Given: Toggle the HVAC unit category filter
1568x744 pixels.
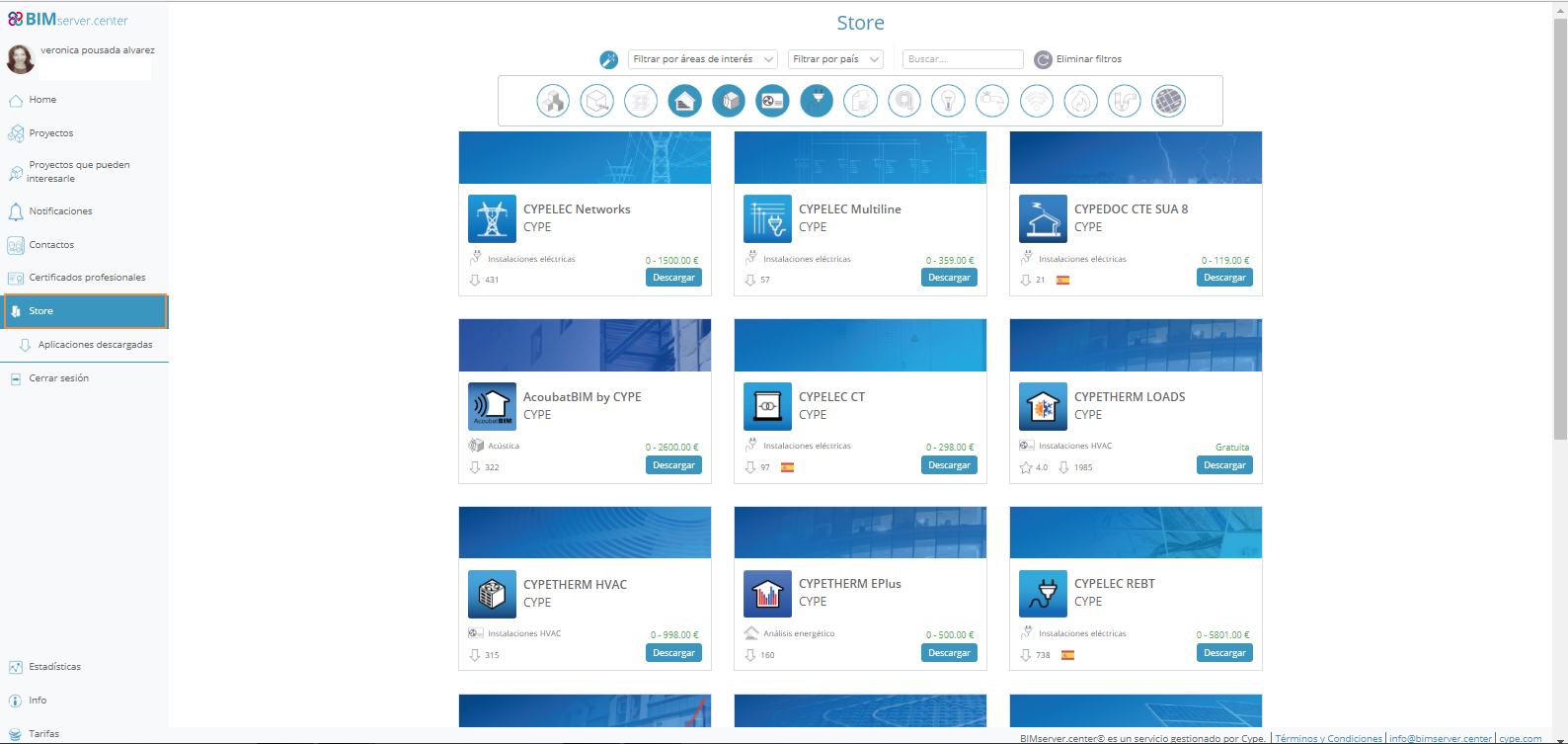Looking at the screenshot, I should 772,101.
